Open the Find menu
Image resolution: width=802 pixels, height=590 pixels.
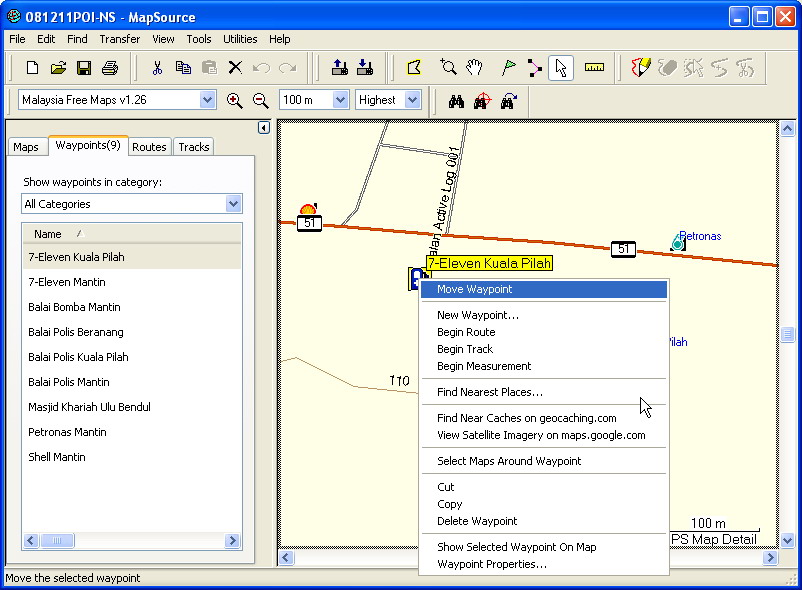click(77, 39)
